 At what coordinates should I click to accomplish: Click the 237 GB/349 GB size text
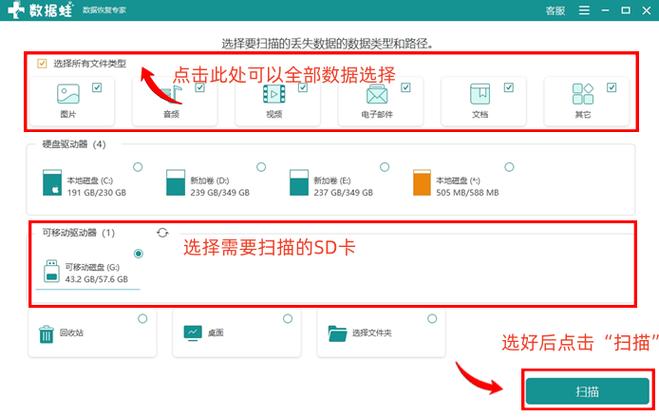[x=343, y=193]
